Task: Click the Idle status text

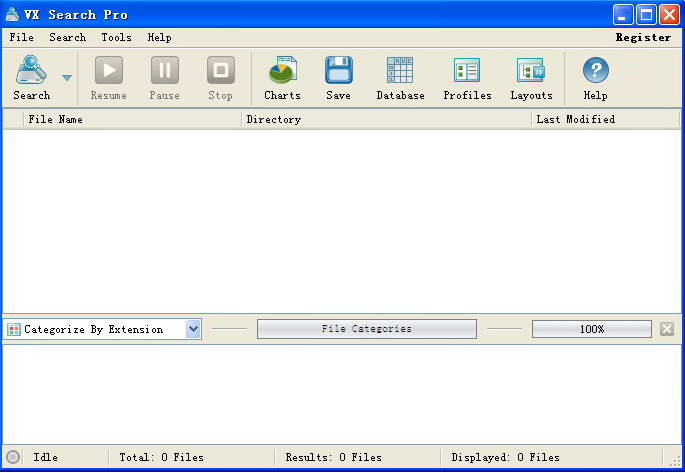Action: point(45,457)
